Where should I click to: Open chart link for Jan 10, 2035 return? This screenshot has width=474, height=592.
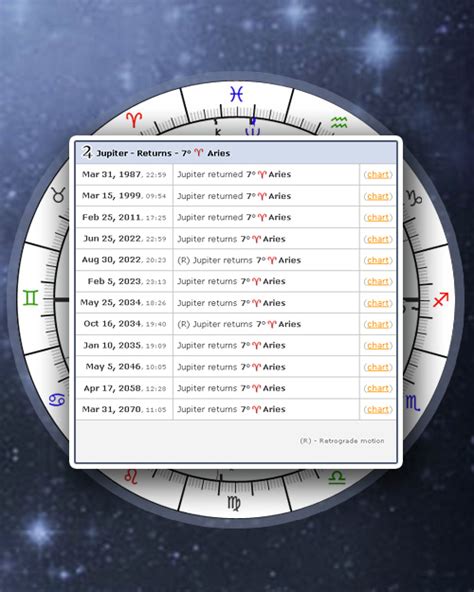(x=378, y=345)
